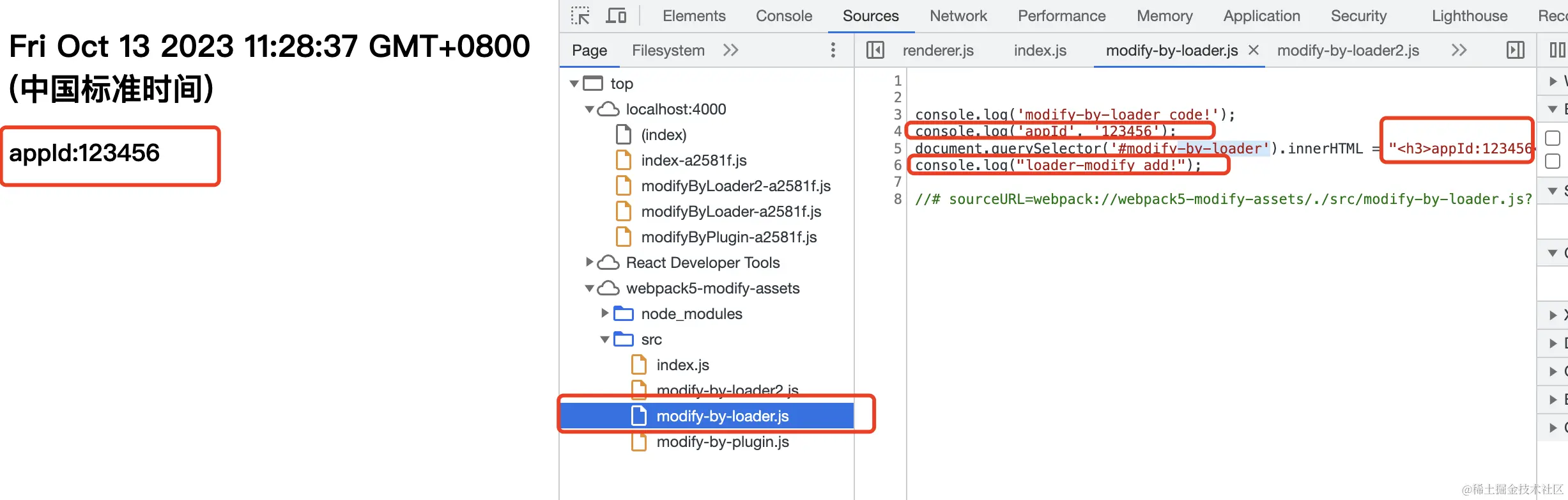Click the page date heading text
1568x500 pixels.
coord(270,67)
